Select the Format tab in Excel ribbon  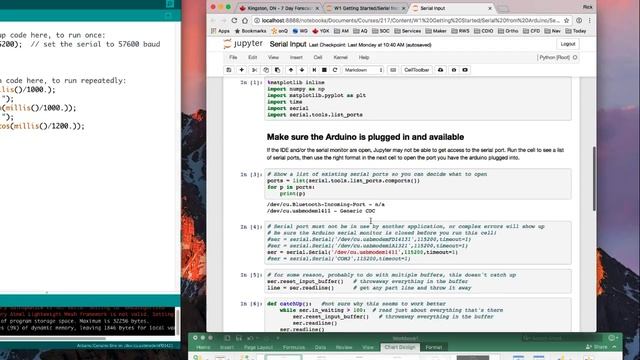(x=433, y=347)
